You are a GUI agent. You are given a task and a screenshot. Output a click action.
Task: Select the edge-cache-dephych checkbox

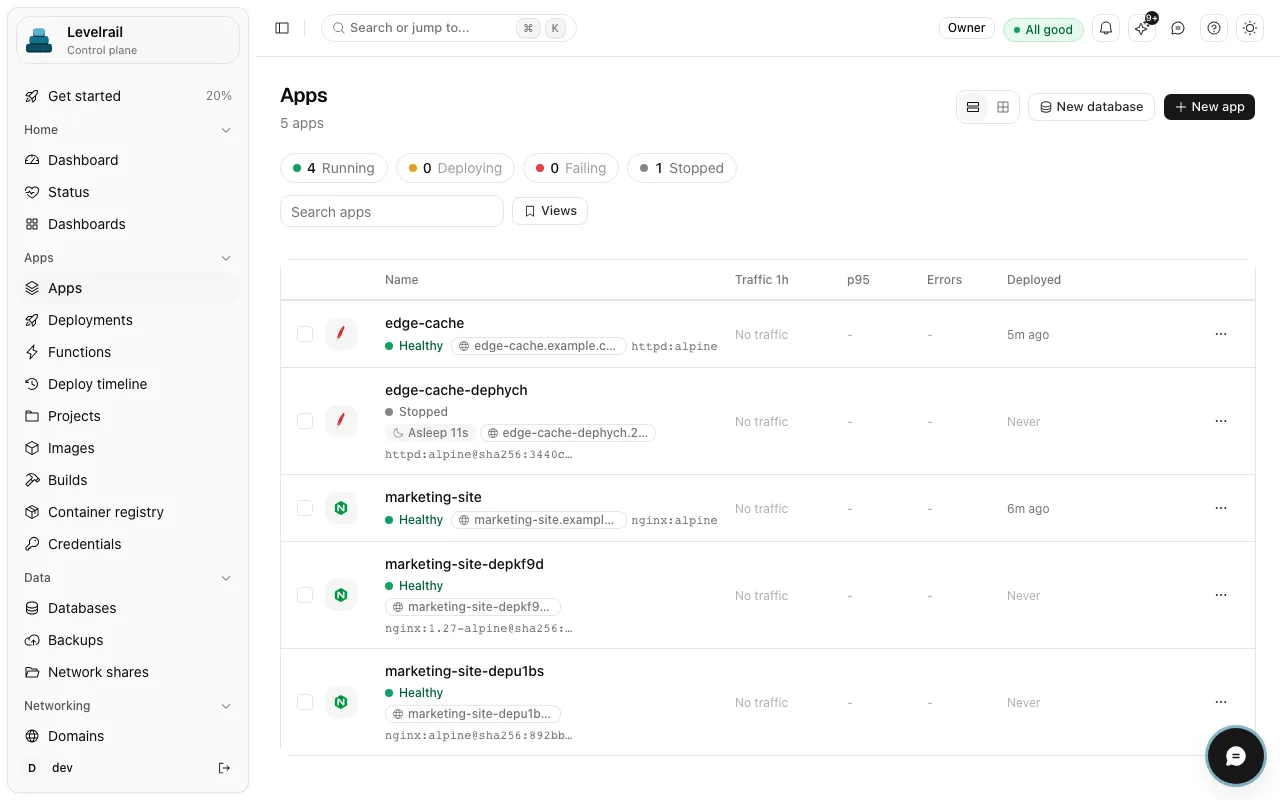point(305,421)
